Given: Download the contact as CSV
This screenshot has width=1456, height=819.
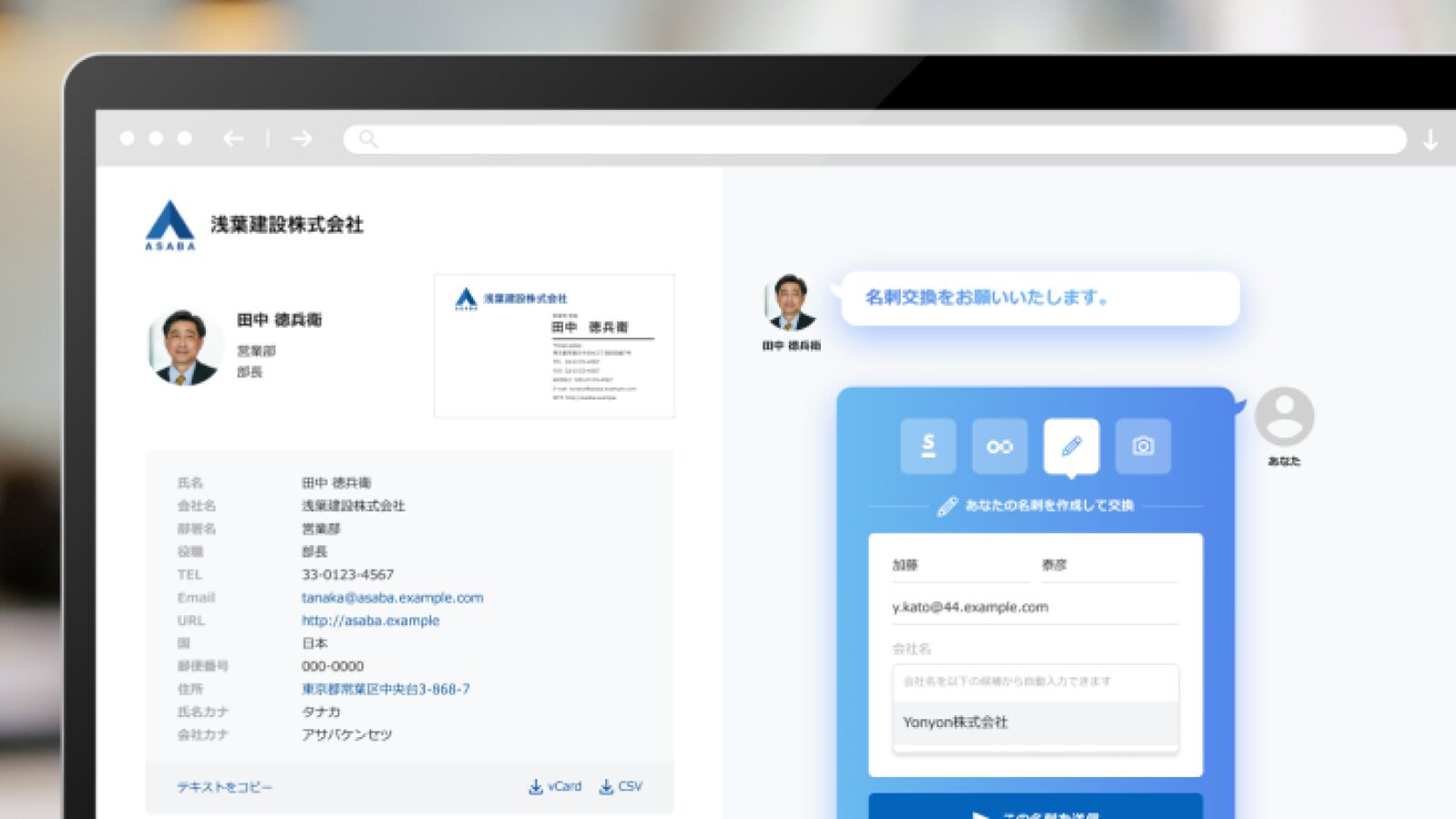Looking at the screenshot, I should pos(621,786).
